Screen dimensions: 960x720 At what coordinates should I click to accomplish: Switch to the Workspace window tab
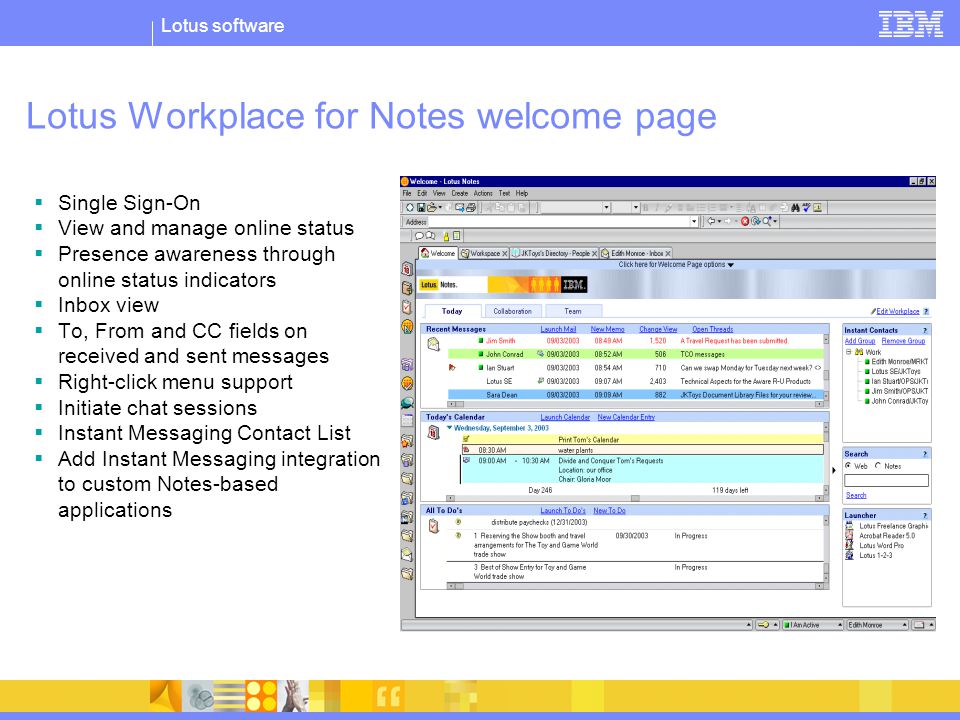[484, 253]
